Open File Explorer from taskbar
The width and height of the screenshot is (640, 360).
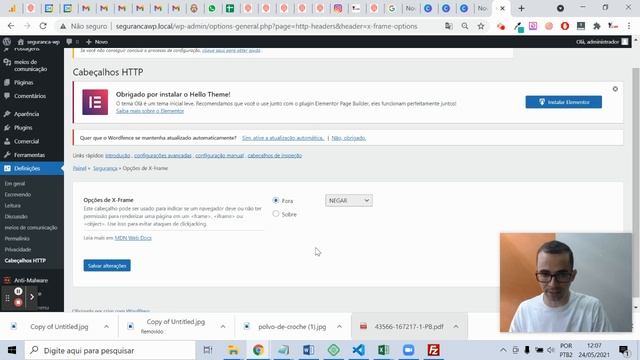(233, 350)
